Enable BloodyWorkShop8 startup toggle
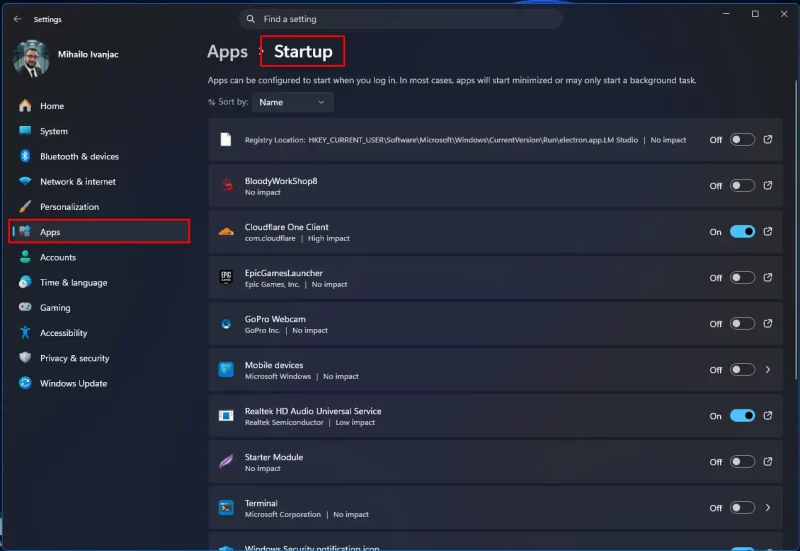Screen dimensions: 800x551 coord(742,185)
